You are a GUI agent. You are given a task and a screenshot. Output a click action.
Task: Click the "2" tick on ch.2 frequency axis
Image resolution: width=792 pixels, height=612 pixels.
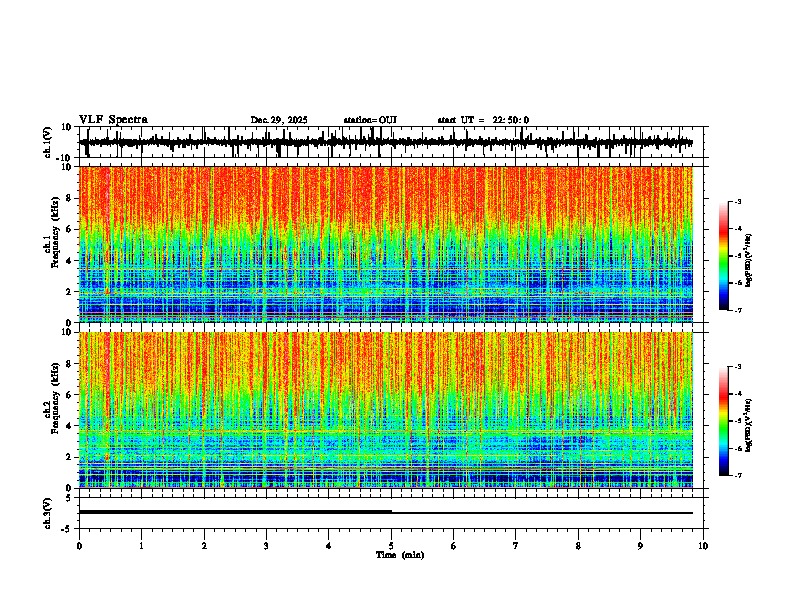click(70, 457)
